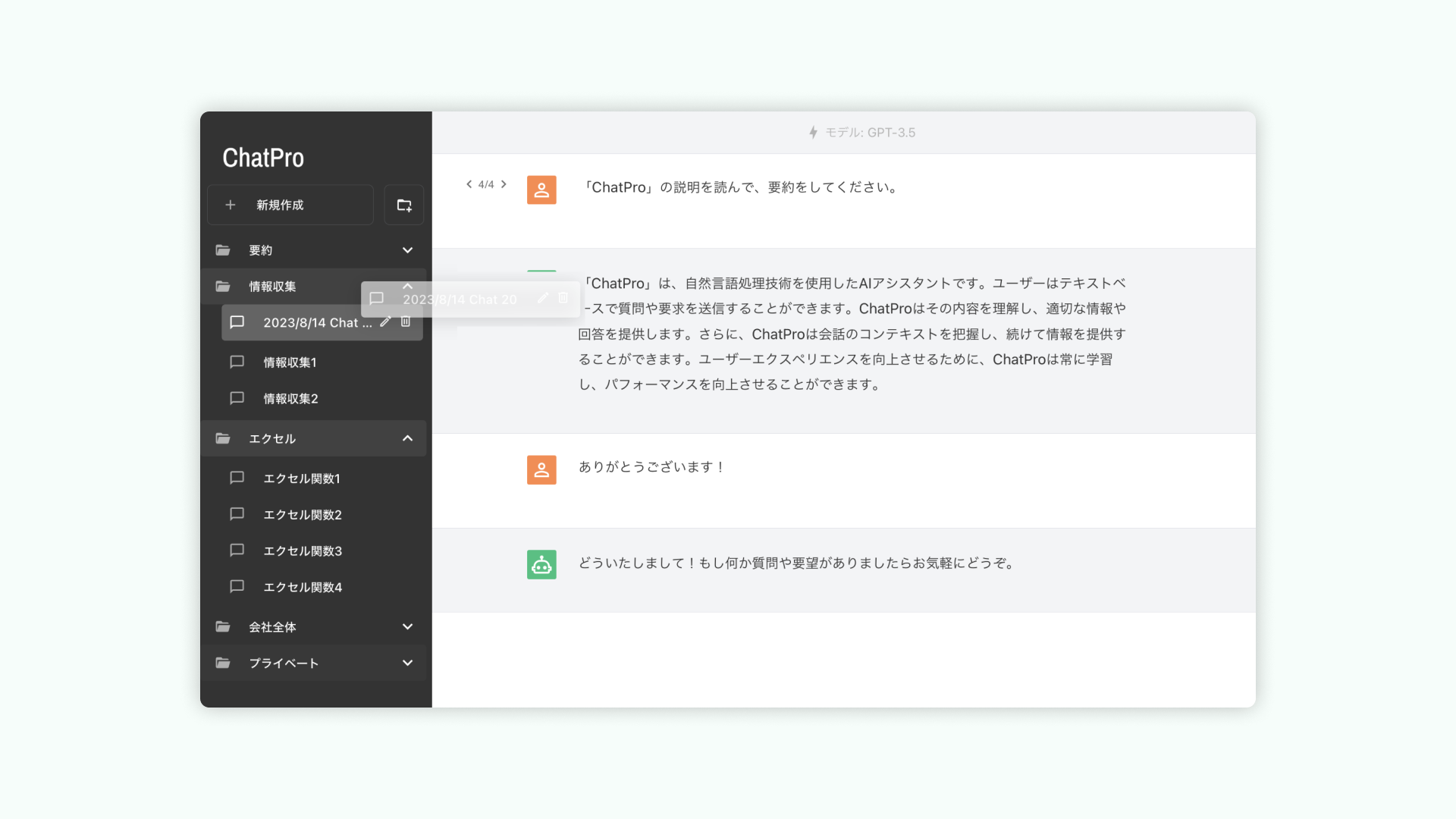Collapse the エクセル folder chevron
This screenshot has height=819, width=1456.
407,438
